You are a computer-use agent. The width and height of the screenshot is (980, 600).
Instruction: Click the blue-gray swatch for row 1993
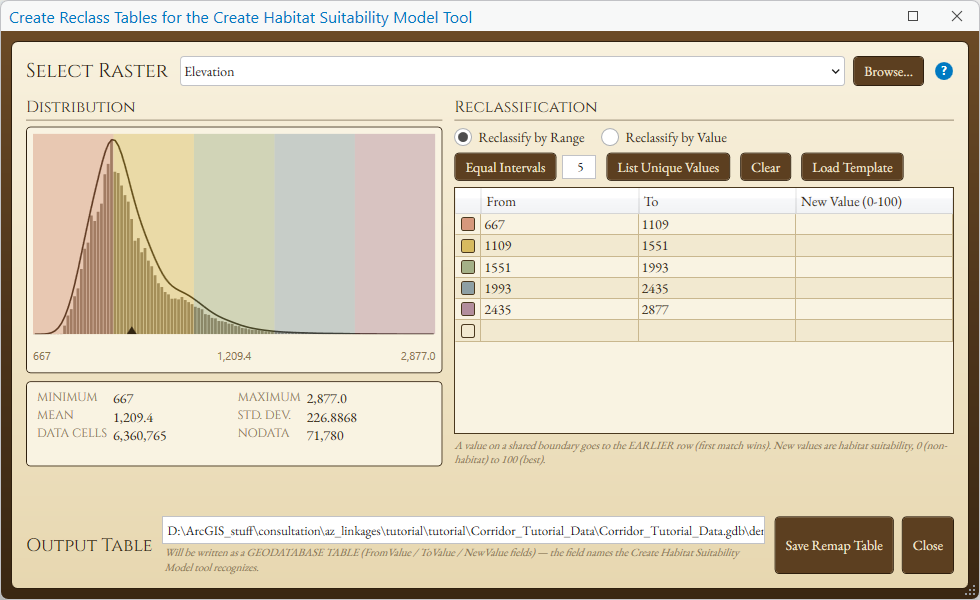[468, 288]
